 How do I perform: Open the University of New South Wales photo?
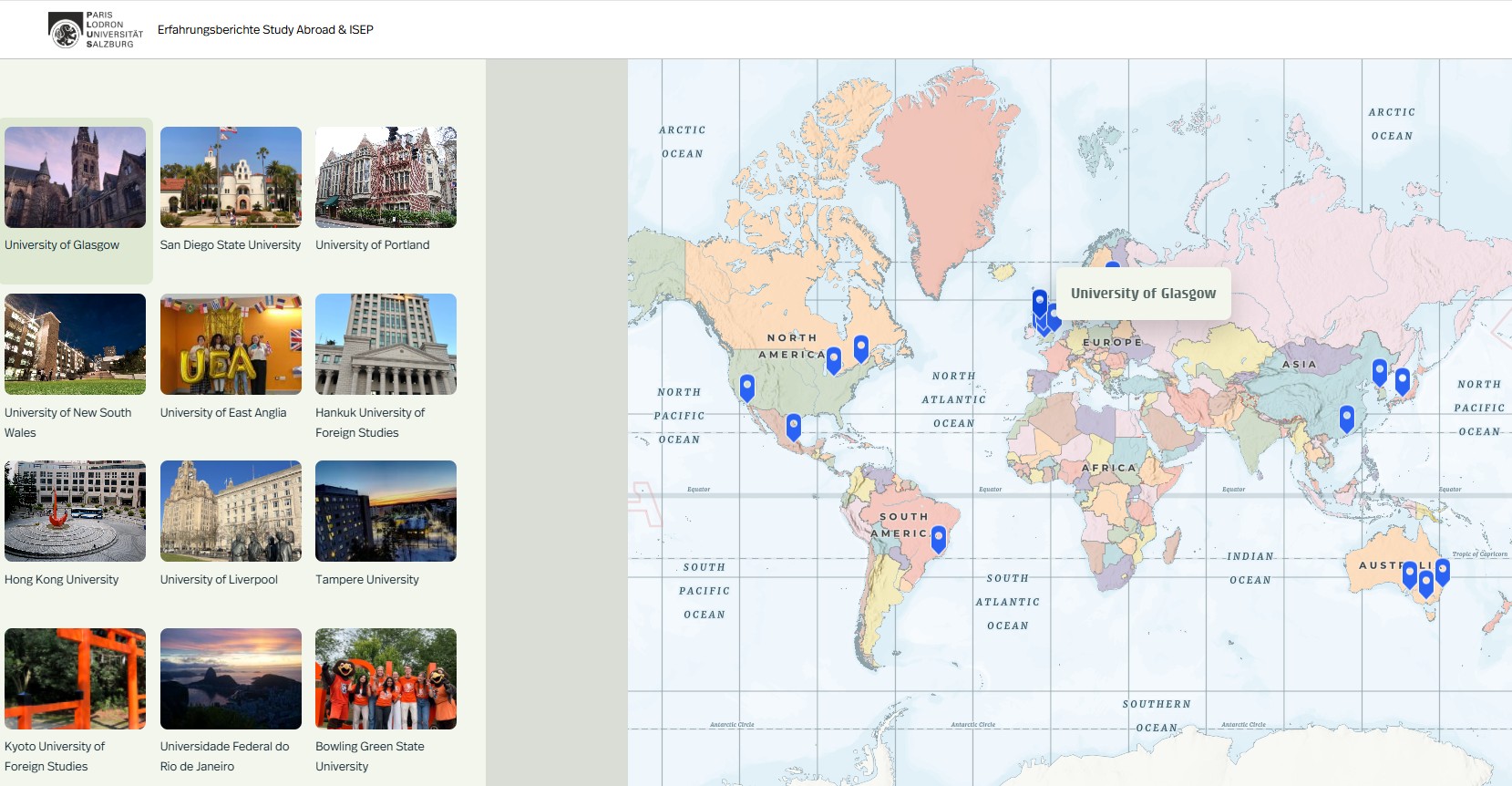click(75, 344)
